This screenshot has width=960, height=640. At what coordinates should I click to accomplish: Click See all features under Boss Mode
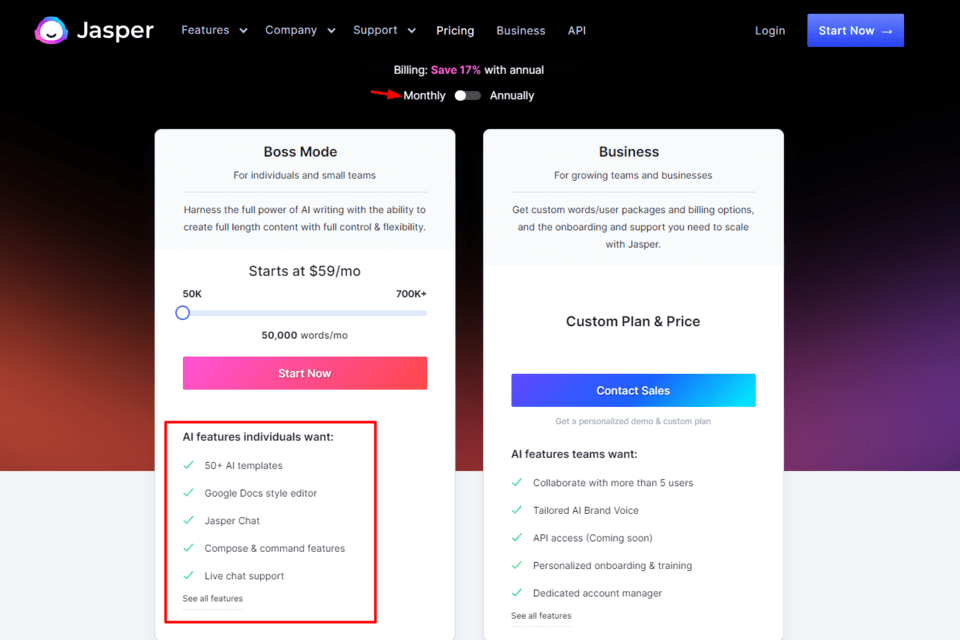click(211, 598)
